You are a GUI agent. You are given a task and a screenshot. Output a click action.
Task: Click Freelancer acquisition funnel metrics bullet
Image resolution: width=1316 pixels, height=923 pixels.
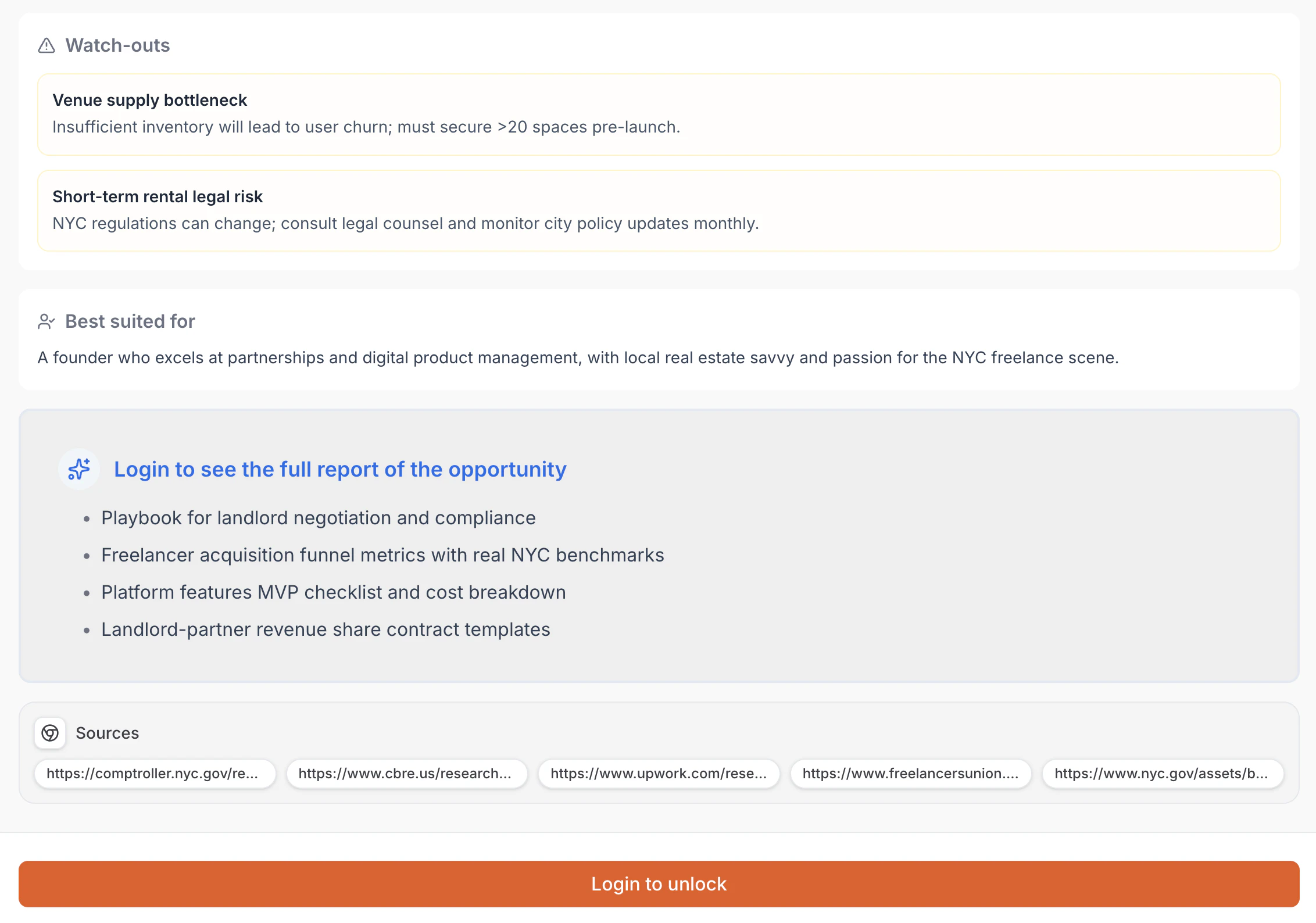click(x=382, y=555)
